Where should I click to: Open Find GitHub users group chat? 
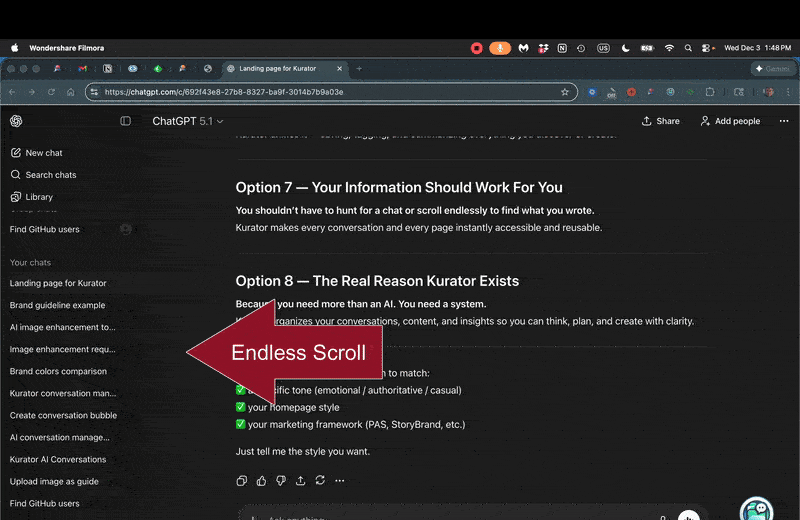(44, 229)
